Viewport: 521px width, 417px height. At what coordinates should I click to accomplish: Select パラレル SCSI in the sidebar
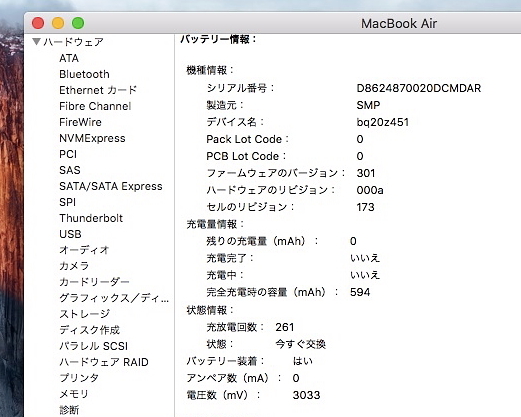[x=93, y=346]
